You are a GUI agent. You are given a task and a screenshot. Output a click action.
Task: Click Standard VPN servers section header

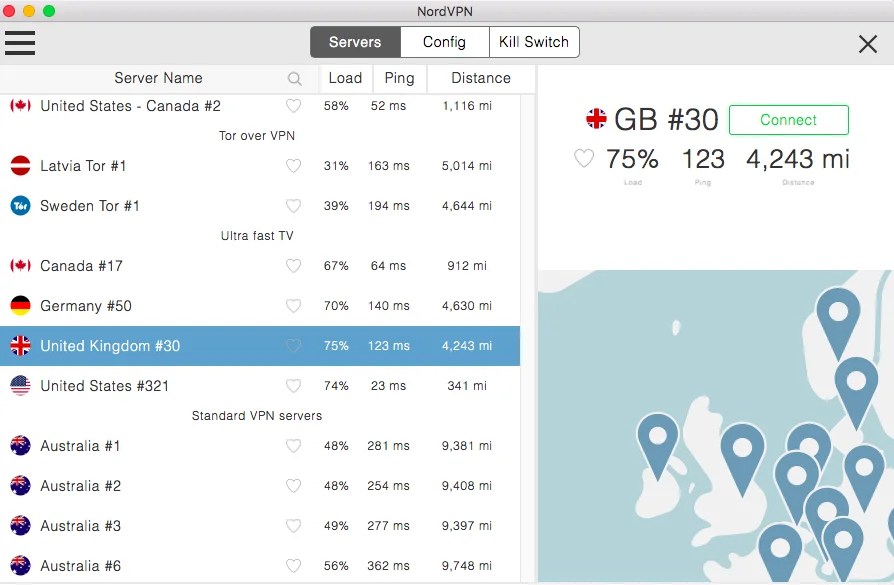pyautogui.click(x=257, y=416)
